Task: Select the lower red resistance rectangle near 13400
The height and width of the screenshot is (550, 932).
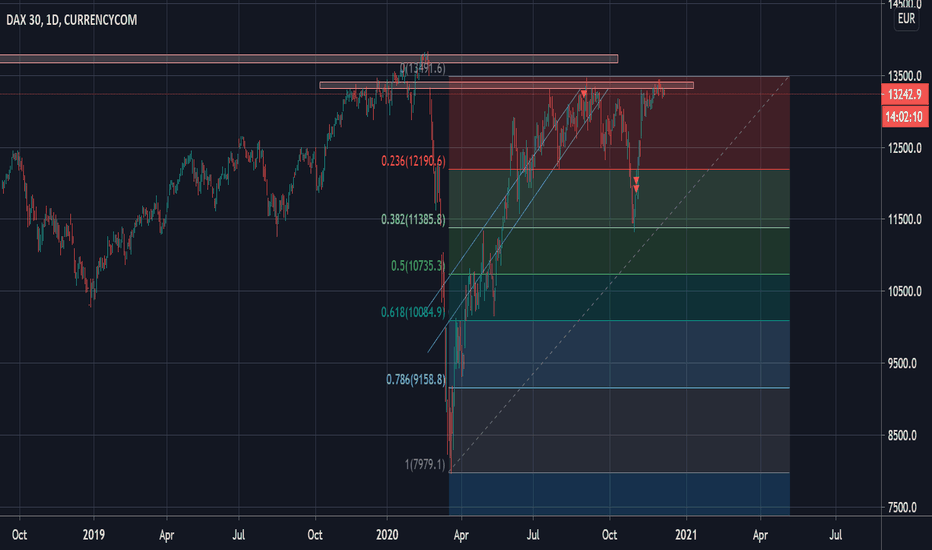Action: pos(506,86)
